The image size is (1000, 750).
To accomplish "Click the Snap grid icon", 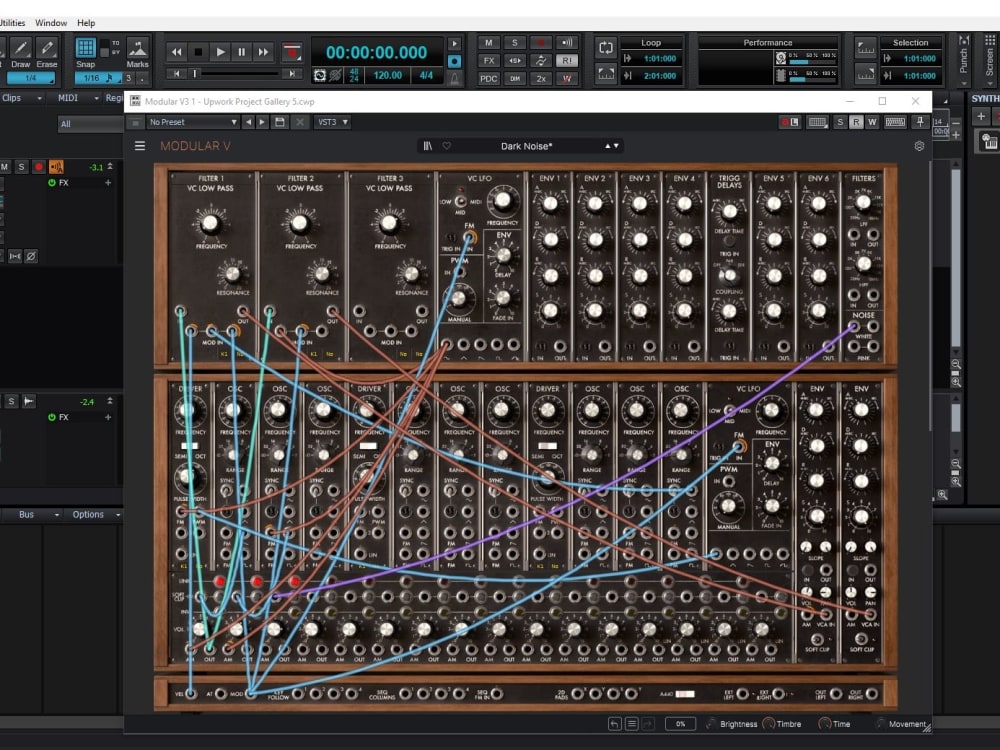I will click(85, 48).
